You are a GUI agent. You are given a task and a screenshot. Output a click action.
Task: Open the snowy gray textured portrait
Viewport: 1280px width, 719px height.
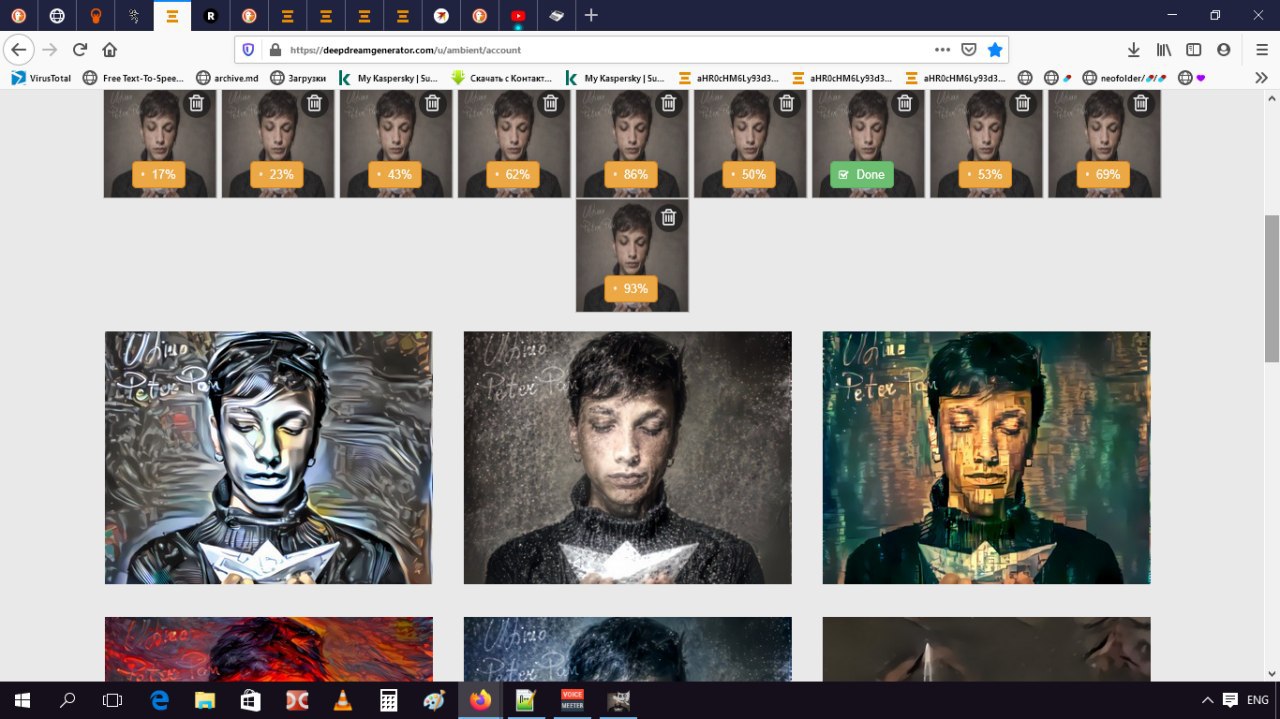[628, 458]
